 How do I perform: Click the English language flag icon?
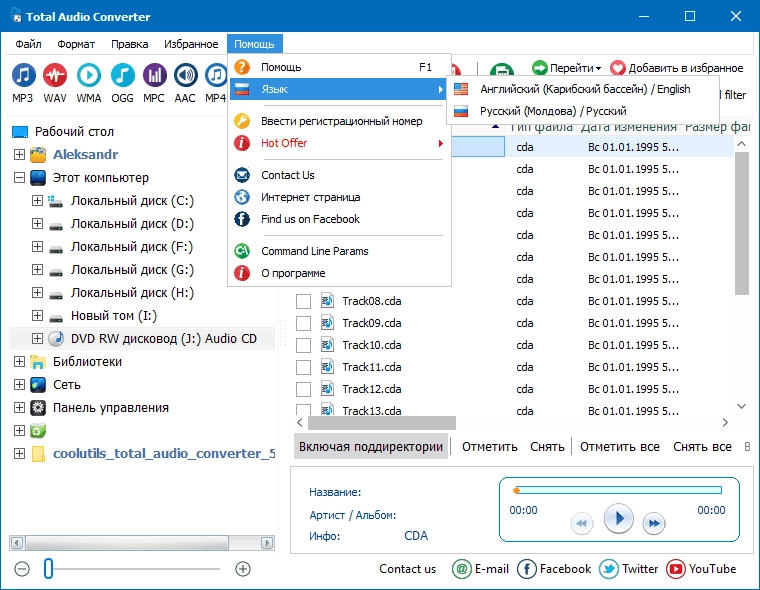pyautogui.click(x=461, y=89)
